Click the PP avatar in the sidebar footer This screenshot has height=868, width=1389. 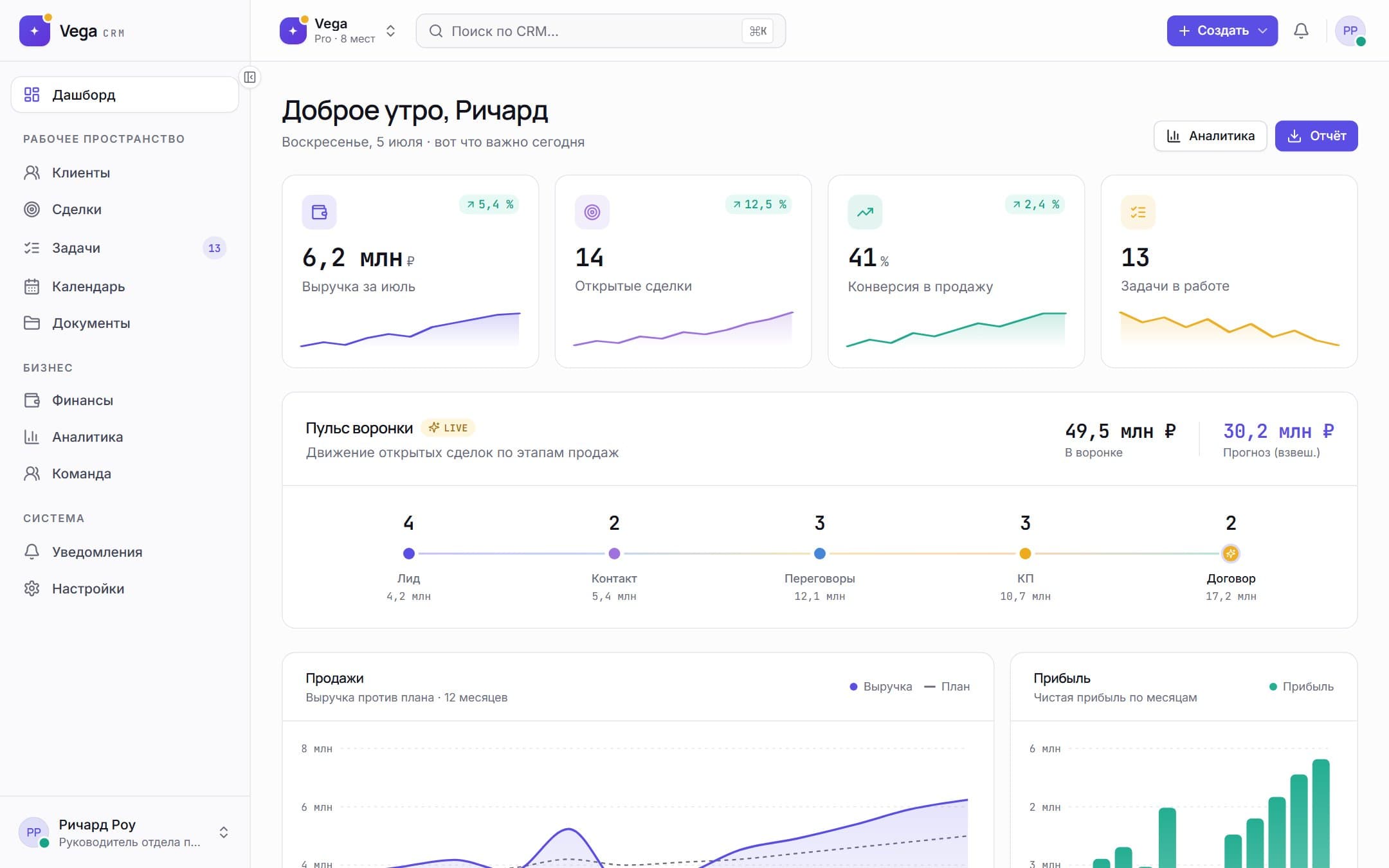coord(33,832)
